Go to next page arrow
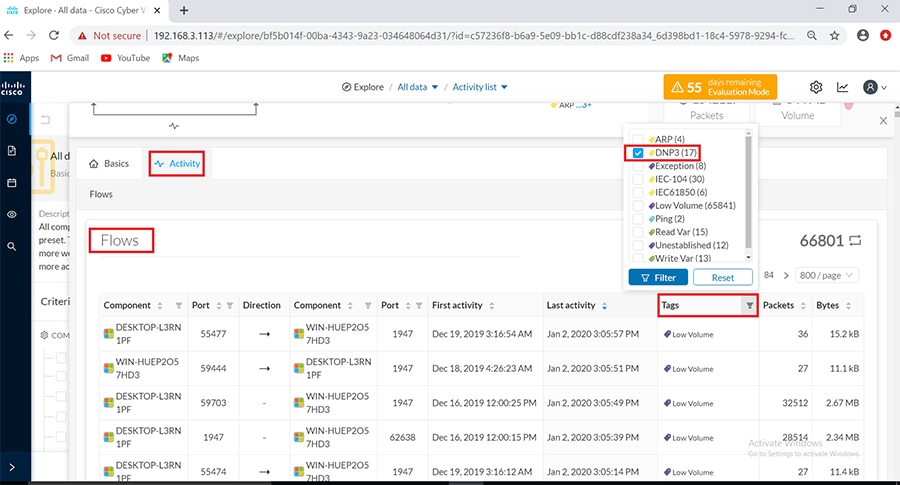Image resolution: width=900 pixels, height=485 pixels. (786, 276)
